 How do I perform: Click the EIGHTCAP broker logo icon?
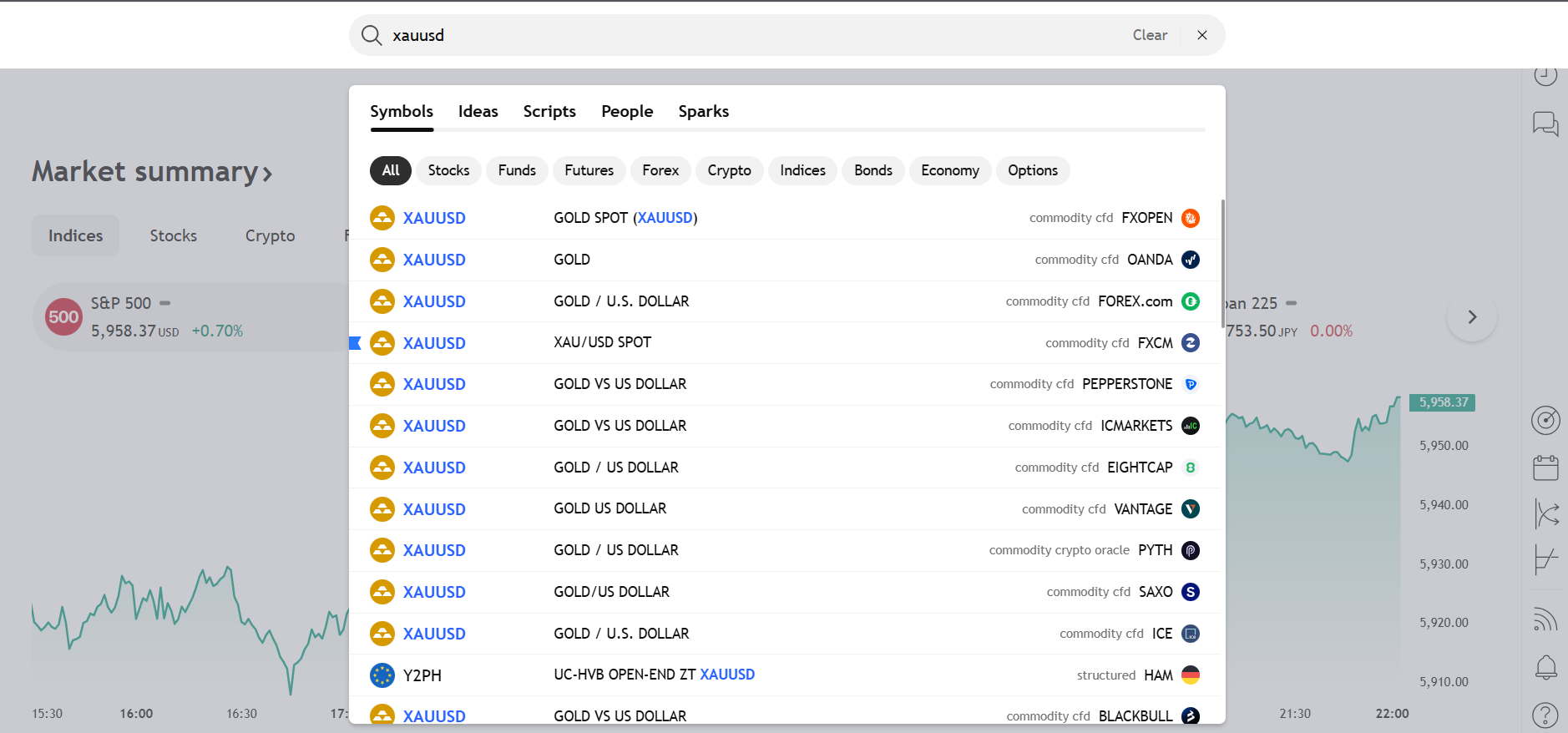point(1191,468)
